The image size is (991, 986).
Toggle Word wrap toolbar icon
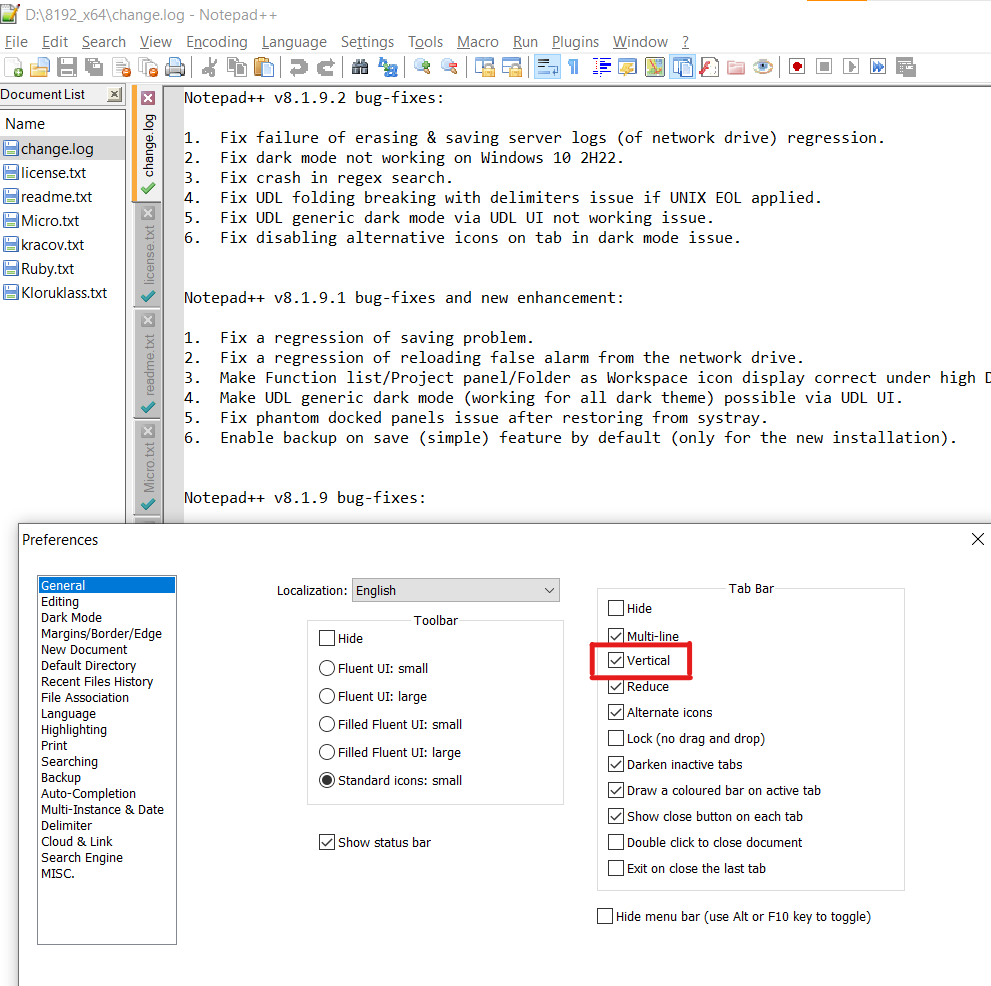[547, 67]
